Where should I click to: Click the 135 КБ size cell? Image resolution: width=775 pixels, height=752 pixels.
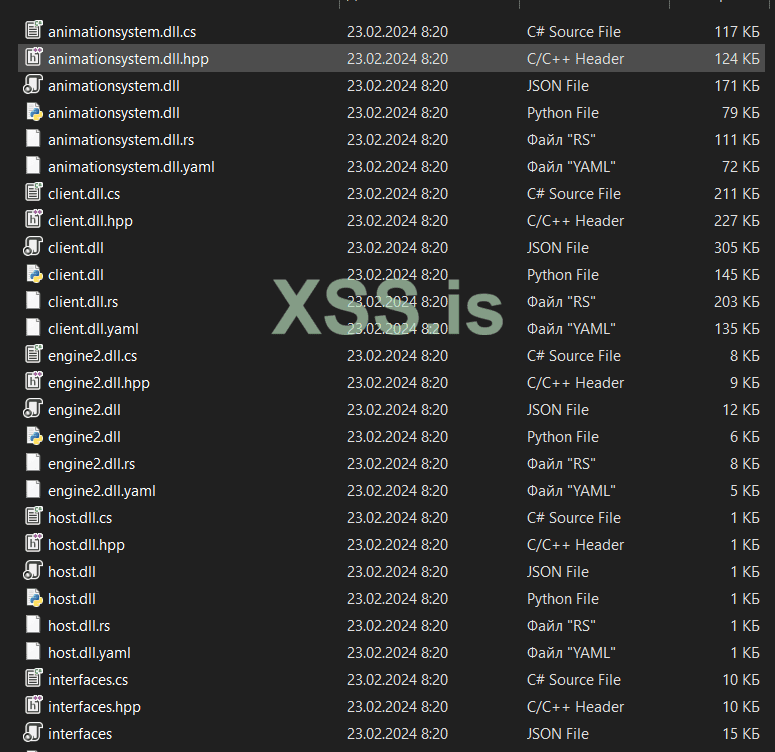click(x=737, y=329)
